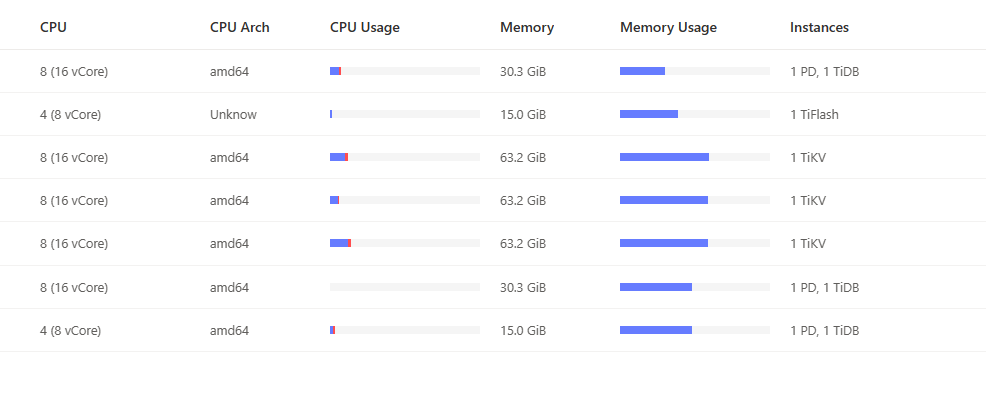Select the topmost '1 TiKV' instances cell
The image size is (986, 406).
coord(807,157)
